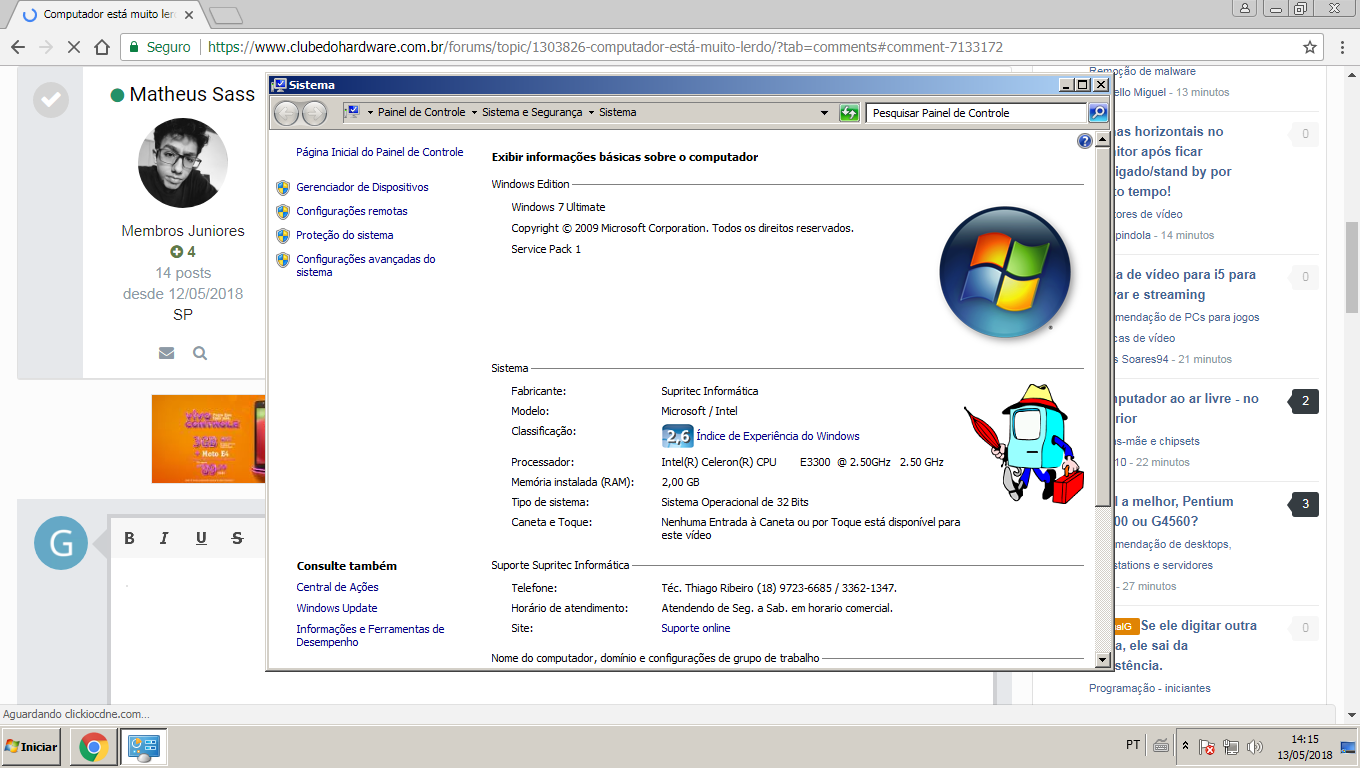Open Chrome from the taskbar
The image size is (1360, 768).
[94, 747]
